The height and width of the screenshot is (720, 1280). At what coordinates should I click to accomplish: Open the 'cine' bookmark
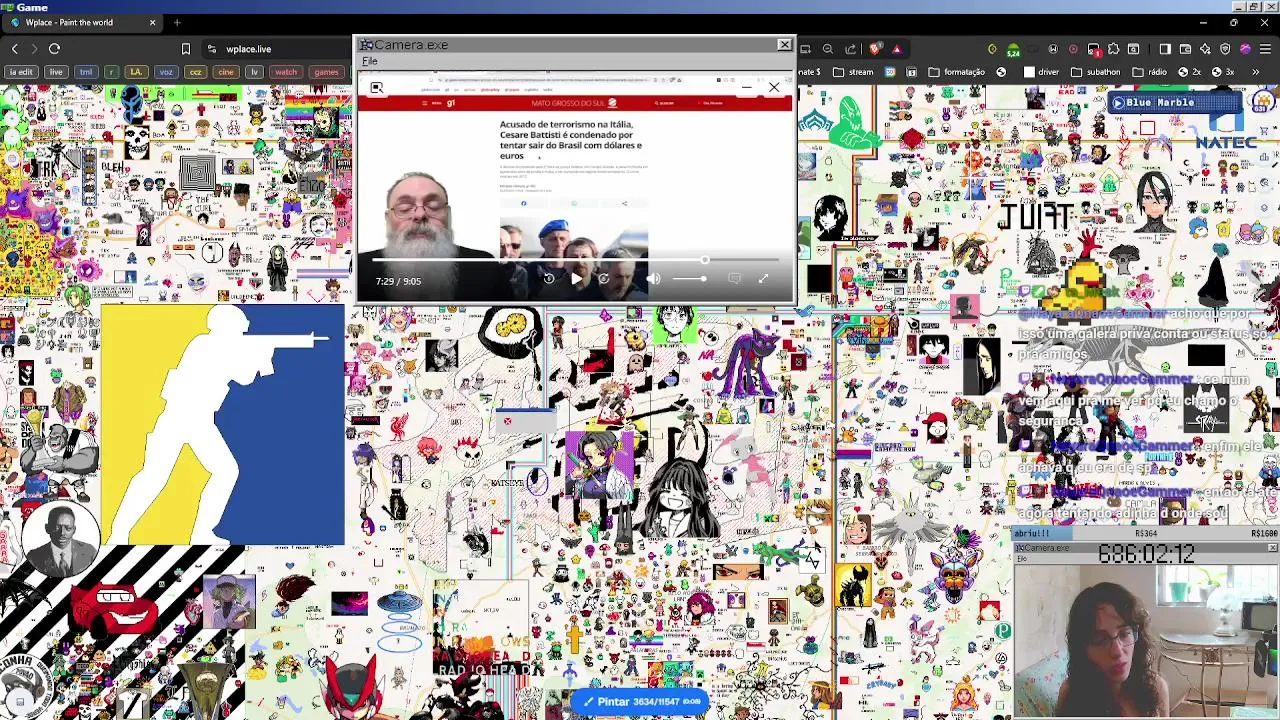(x=226, y=72)
